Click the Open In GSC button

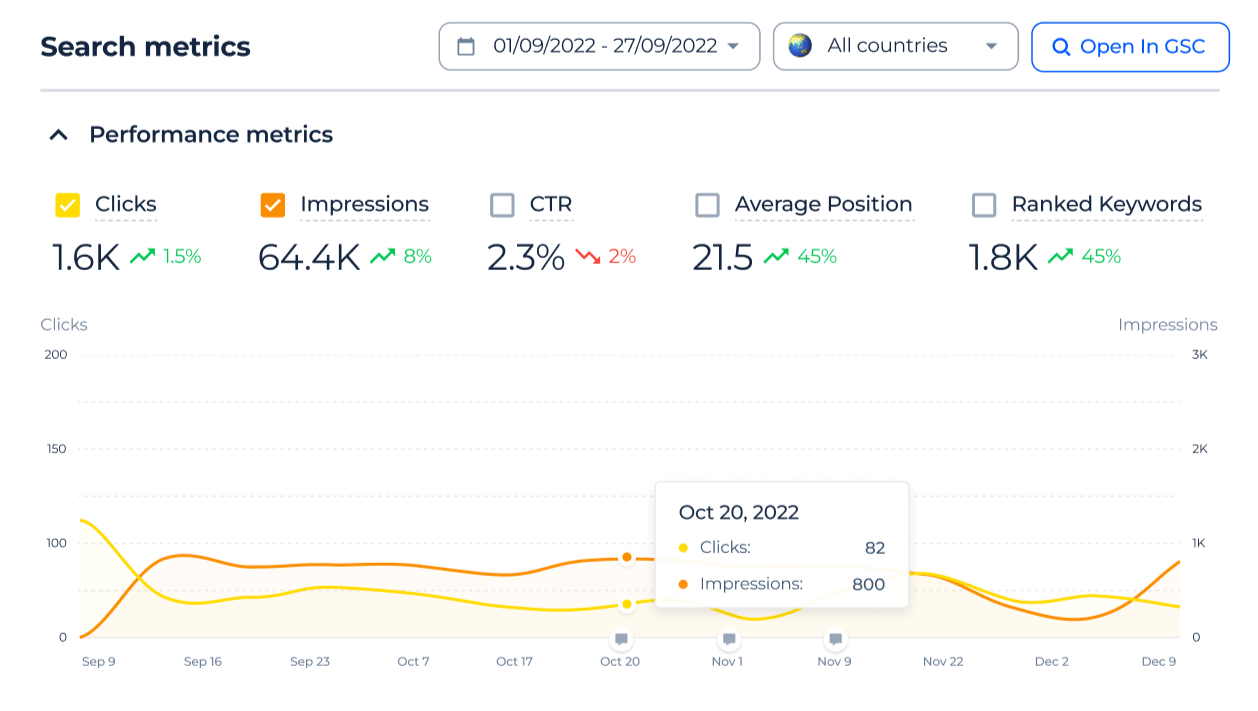(x=1130, y=47)
